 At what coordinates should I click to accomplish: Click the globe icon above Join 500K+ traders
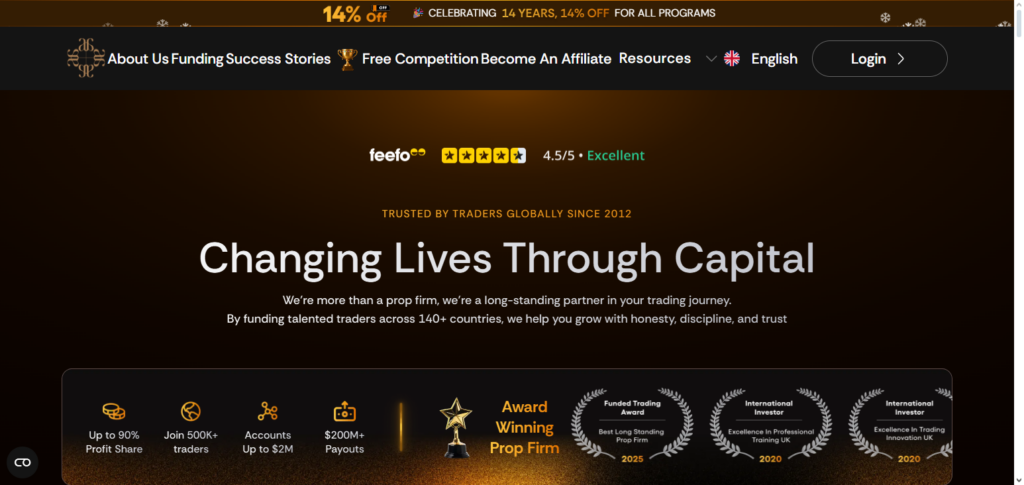(x=191, y=411)
